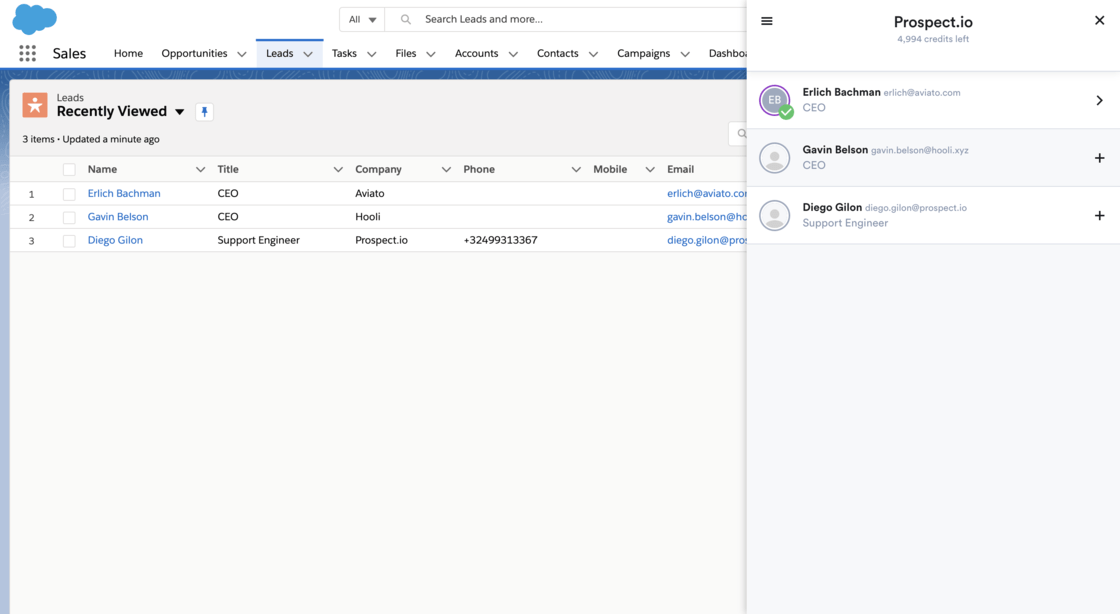Pin the Recently Viewed list view
The width and height of the screenshot is (1120, 614).
[x=204, y=111]
